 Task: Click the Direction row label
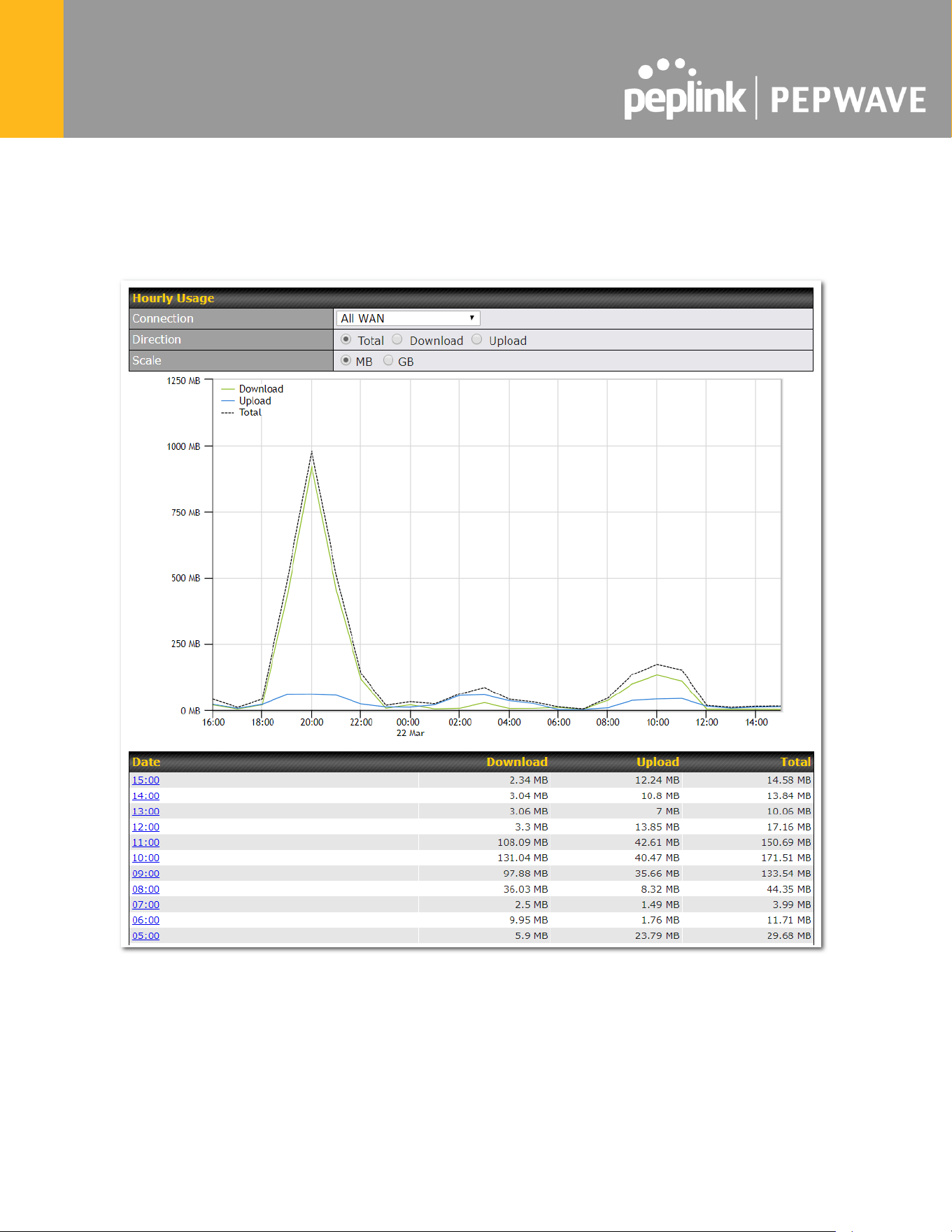point(157,339)
